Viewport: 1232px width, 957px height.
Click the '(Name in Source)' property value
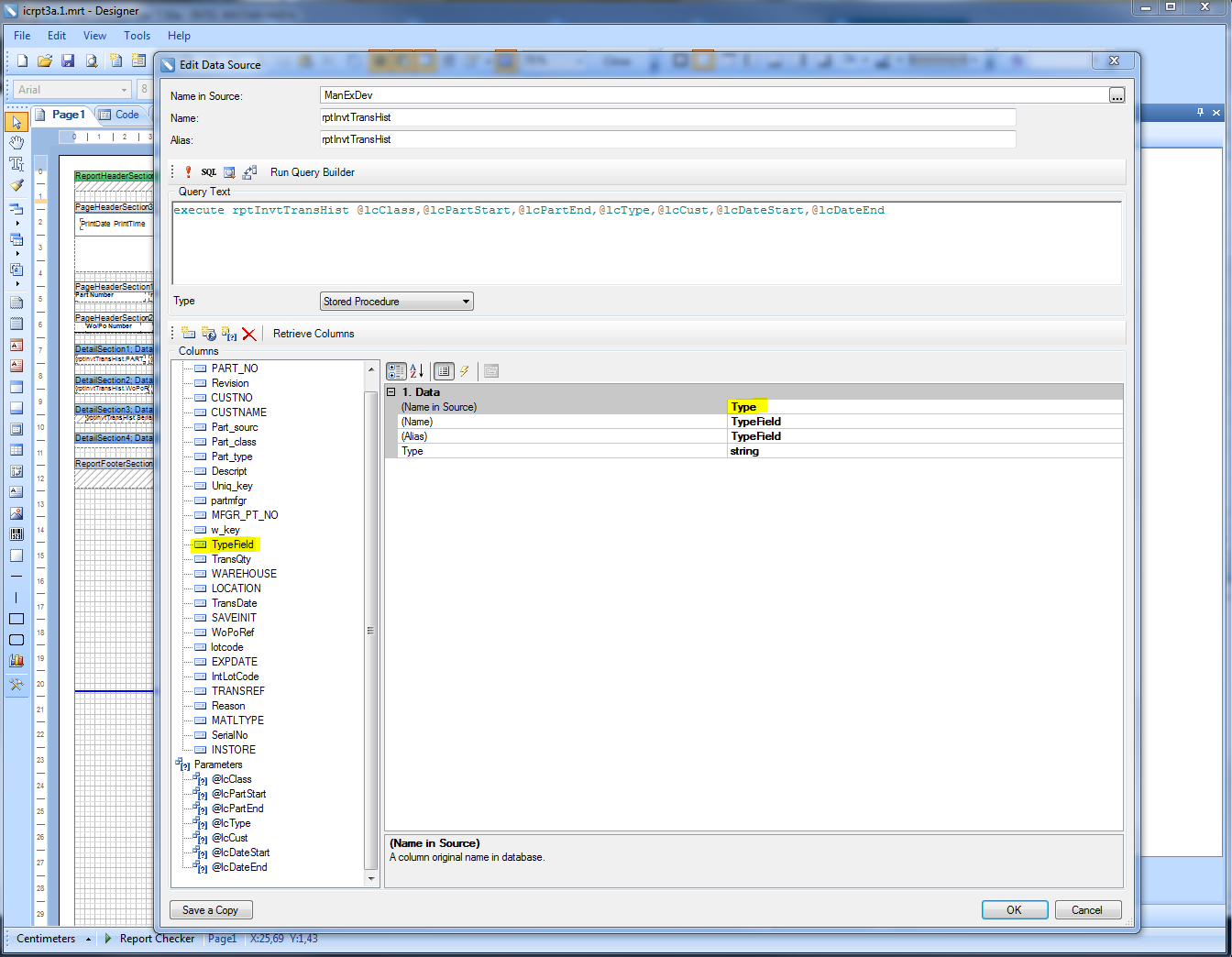click(x=925, y=407)
